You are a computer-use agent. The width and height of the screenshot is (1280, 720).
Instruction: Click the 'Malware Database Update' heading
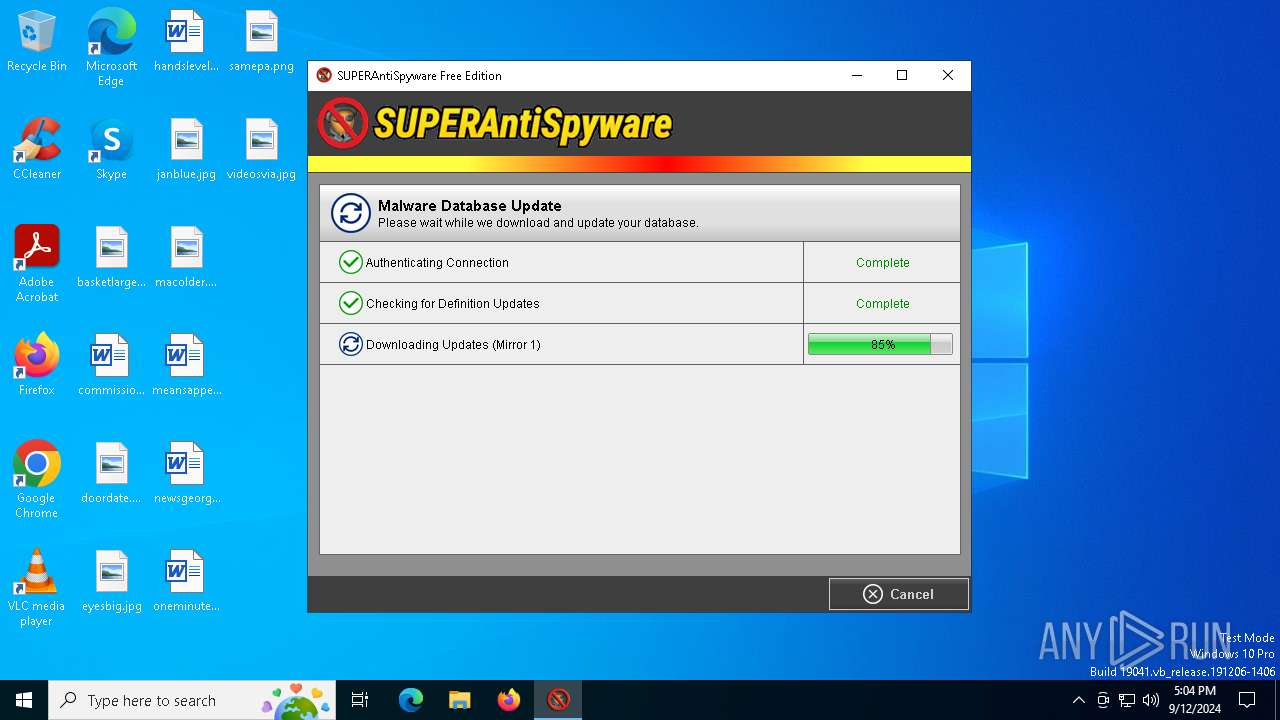469,206
